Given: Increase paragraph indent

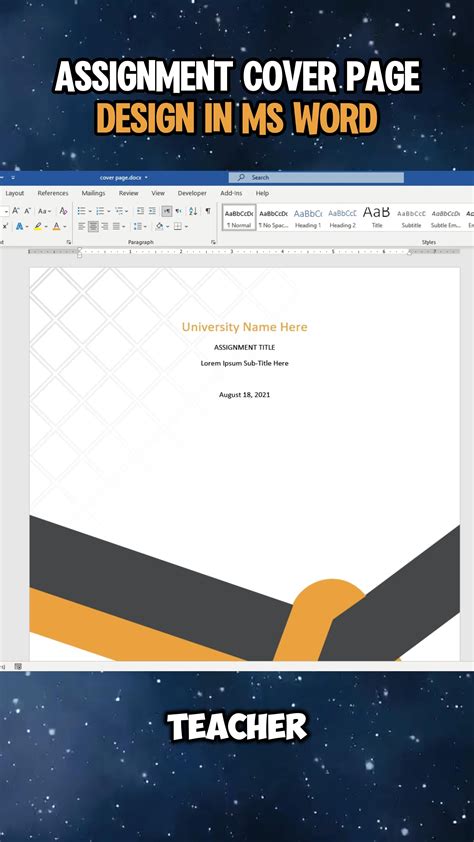Looking at the screenshot, I should click(152, 210).
